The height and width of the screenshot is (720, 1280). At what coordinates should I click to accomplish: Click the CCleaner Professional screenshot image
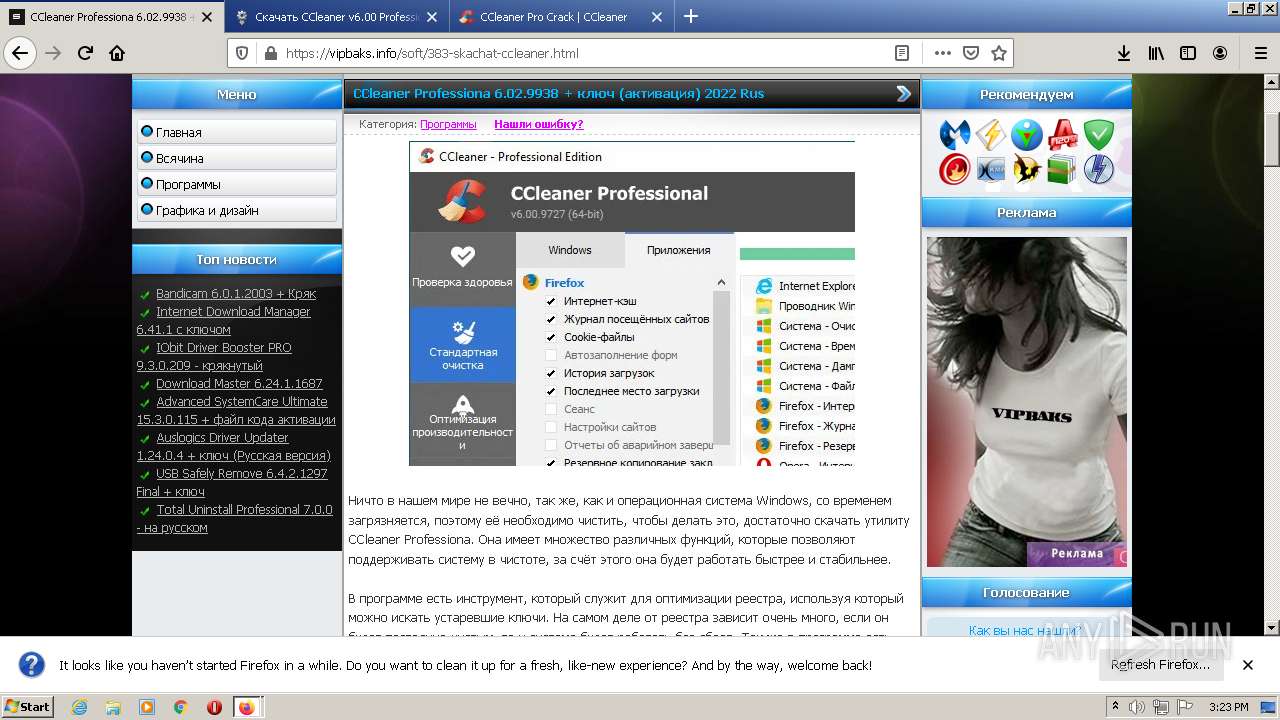(632, 303)
